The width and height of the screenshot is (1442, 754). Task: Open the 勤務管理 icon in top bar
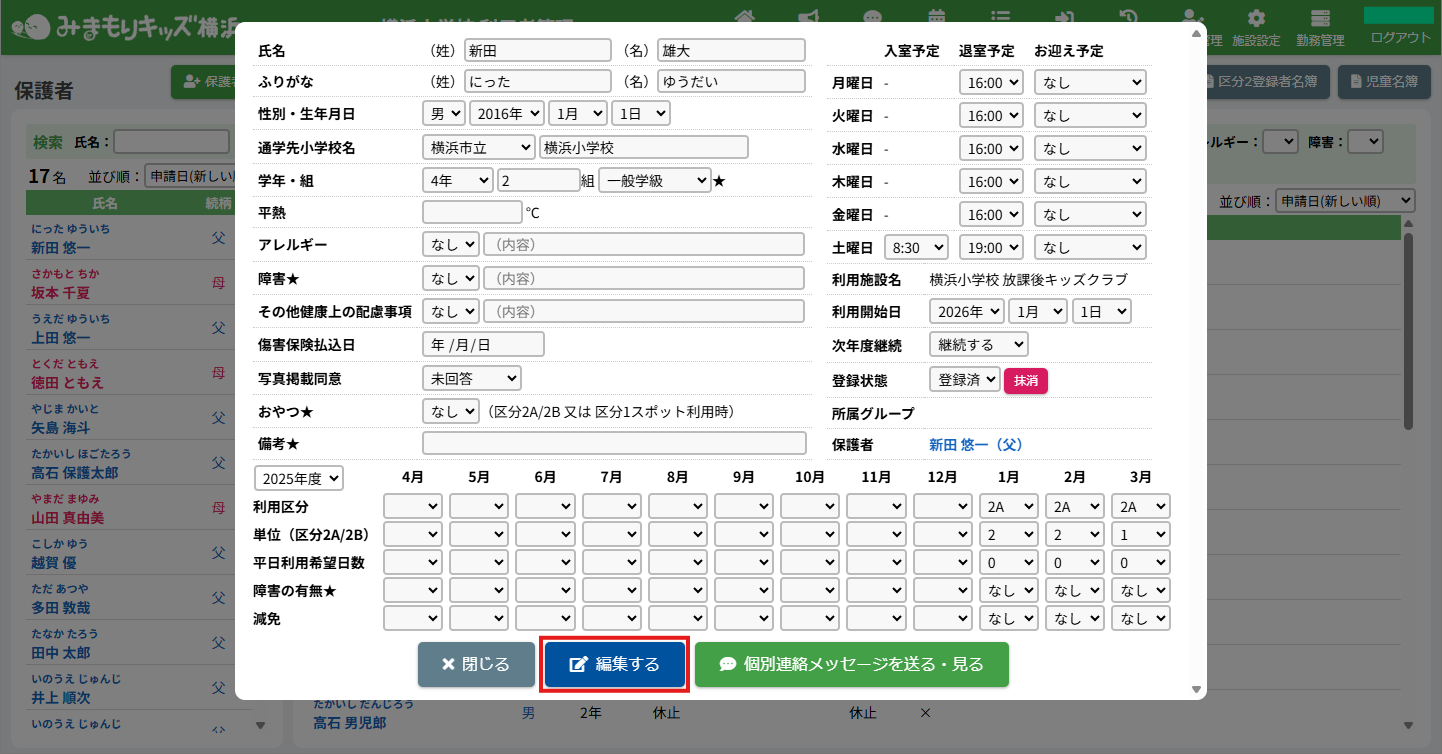(x=1320, y=18)
